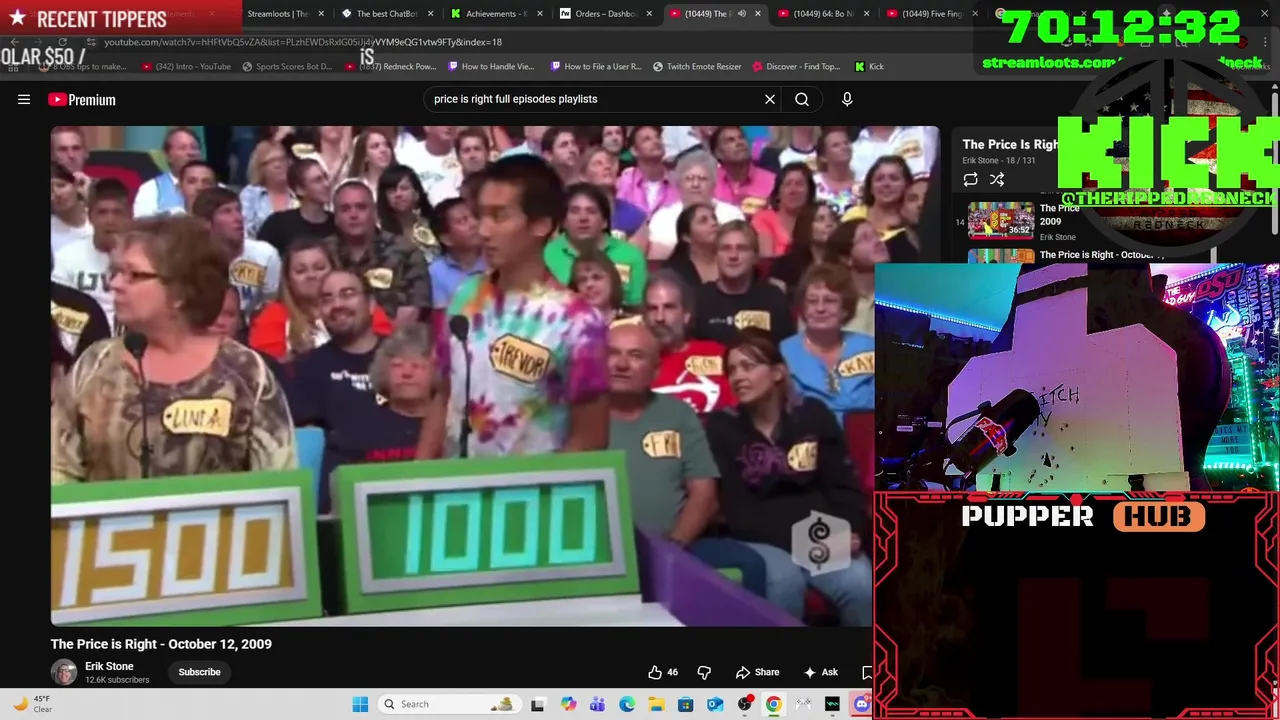Mute the current YouTube tab's speaker icon
This screenshot has width=1280, height=720.
pos(741,14)
